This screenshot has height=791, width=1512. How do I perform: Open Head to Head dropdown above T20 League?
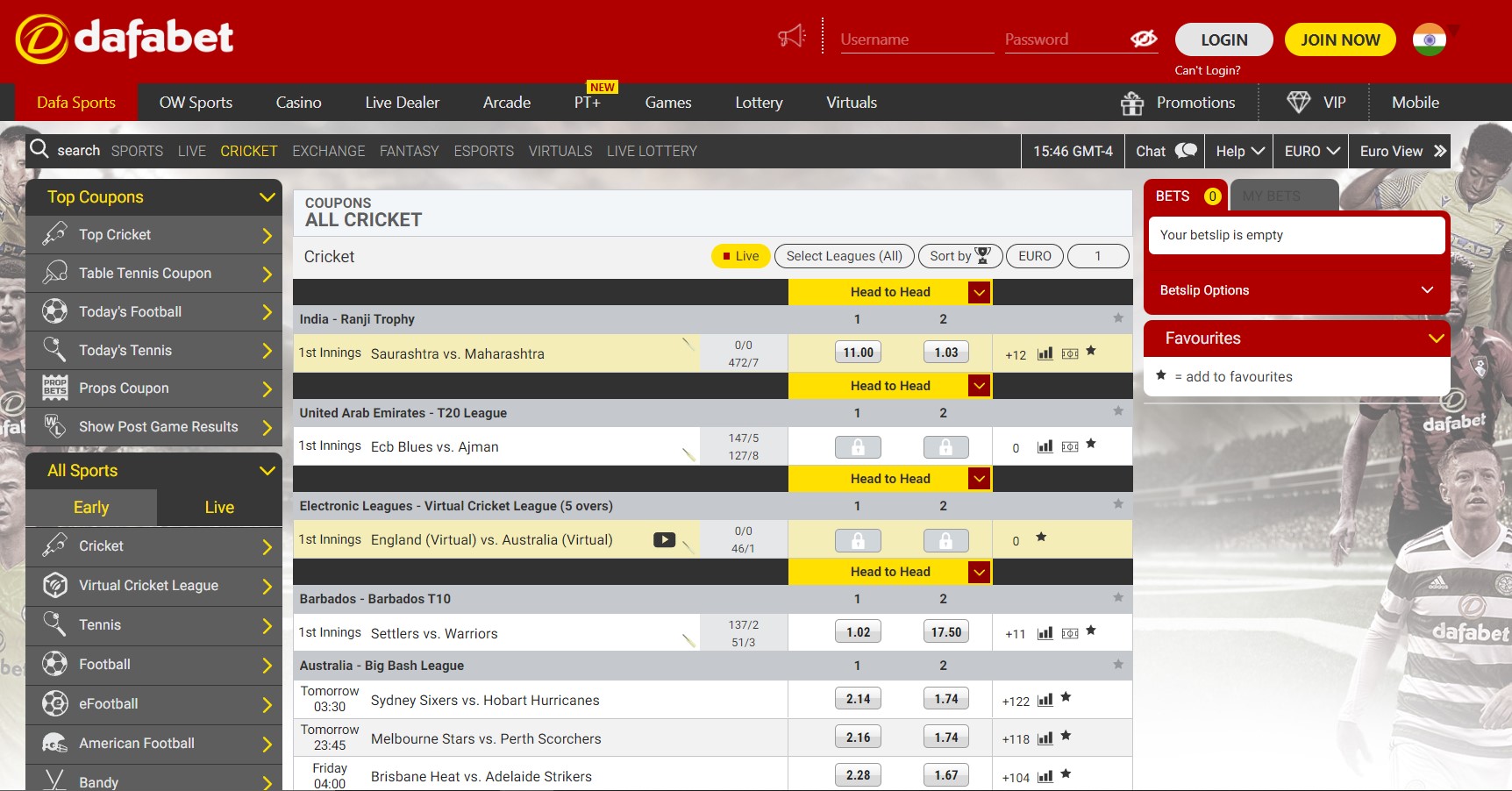980,385
